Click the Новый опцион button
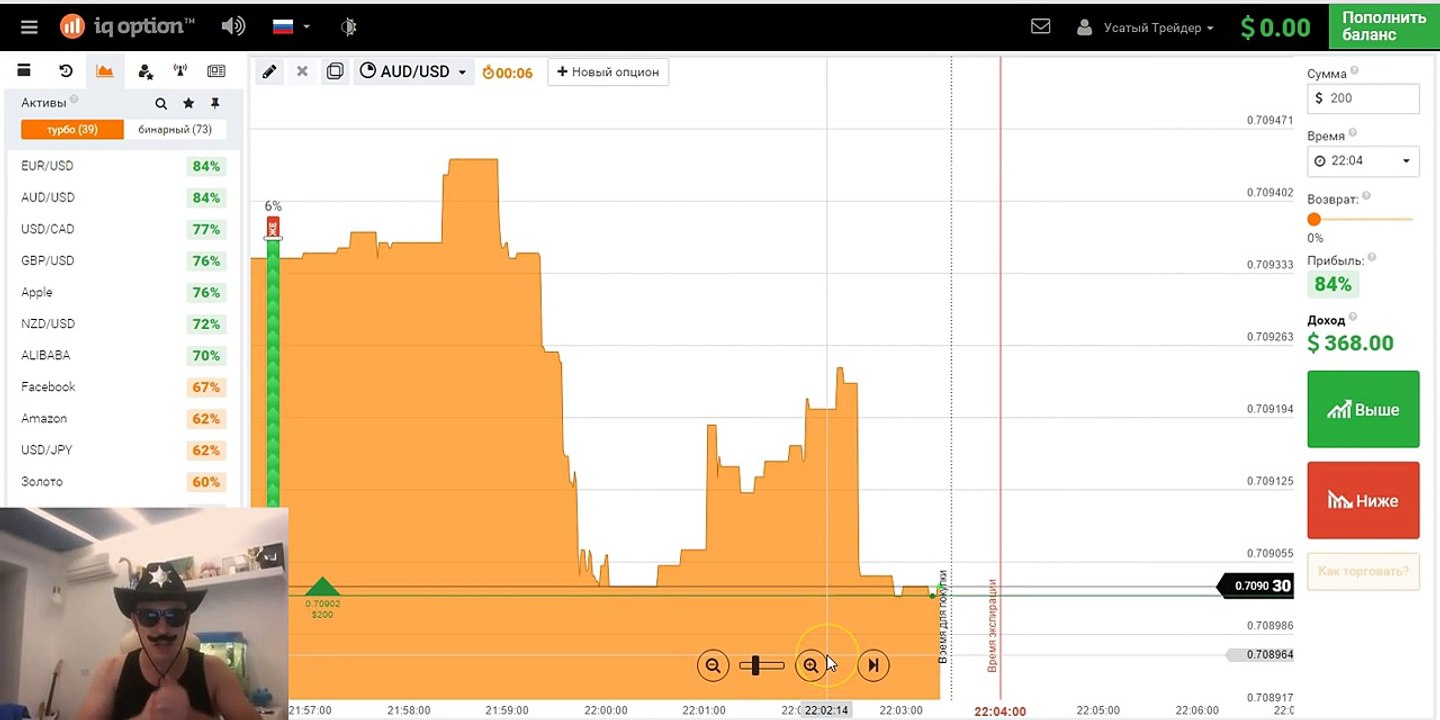 point(608,72)
